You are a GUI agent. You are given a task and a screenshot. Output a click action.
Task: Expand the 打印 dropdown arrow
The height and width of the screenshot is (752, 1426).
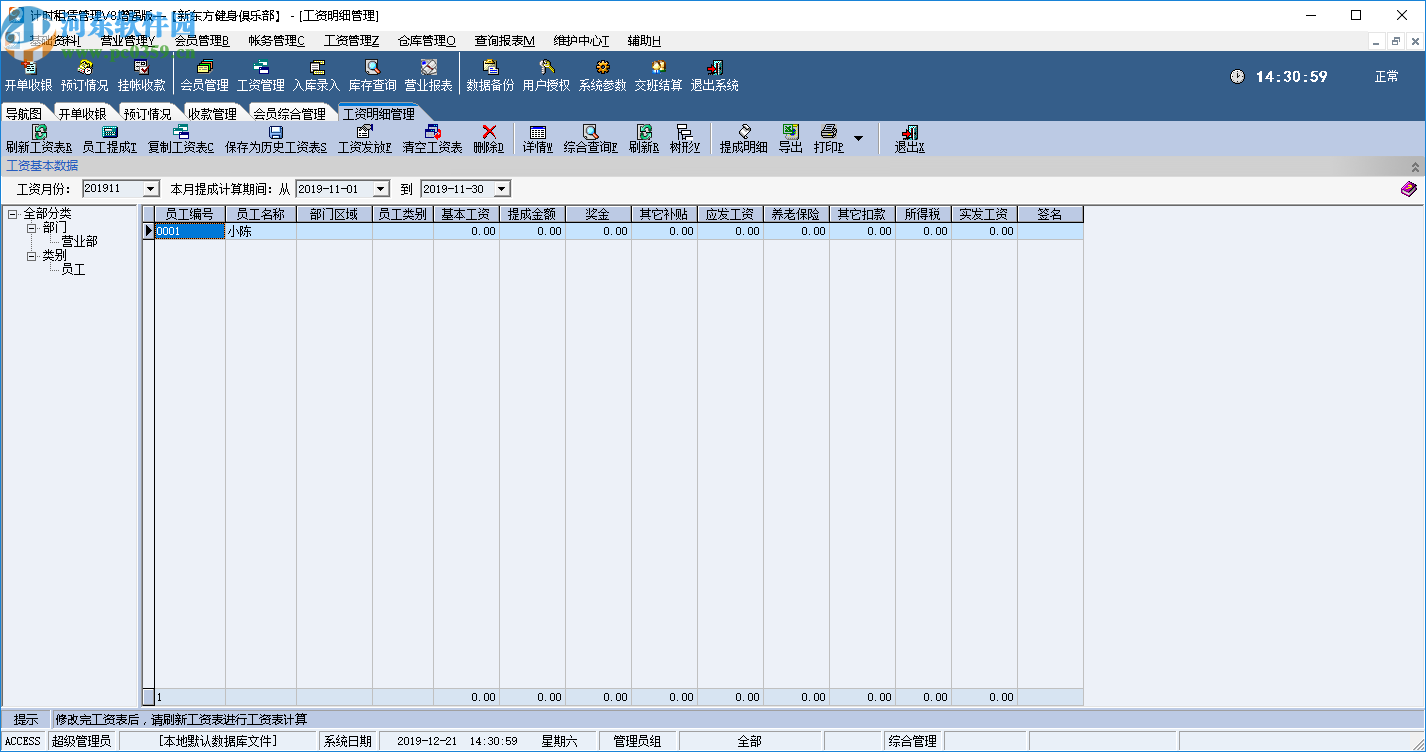click(x=858, y=138)
